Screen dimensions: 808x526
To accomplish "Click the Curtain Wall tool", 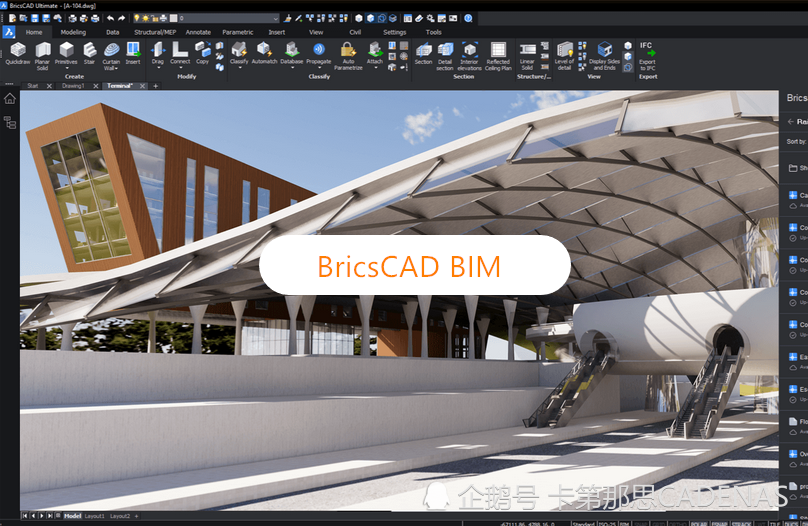I will pos(111,56).
